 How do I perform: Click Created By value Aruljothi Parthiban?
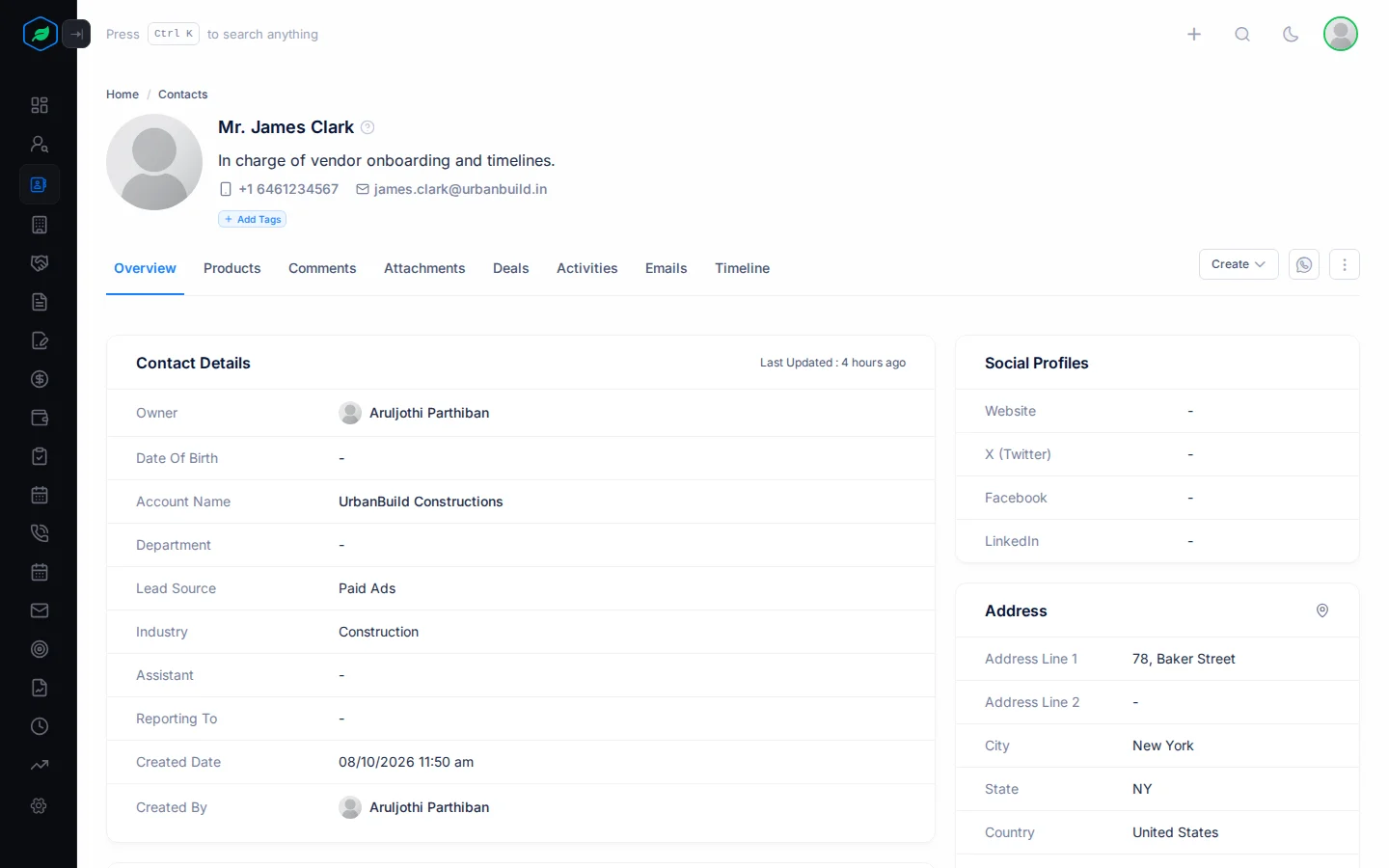tap(429, 807)
